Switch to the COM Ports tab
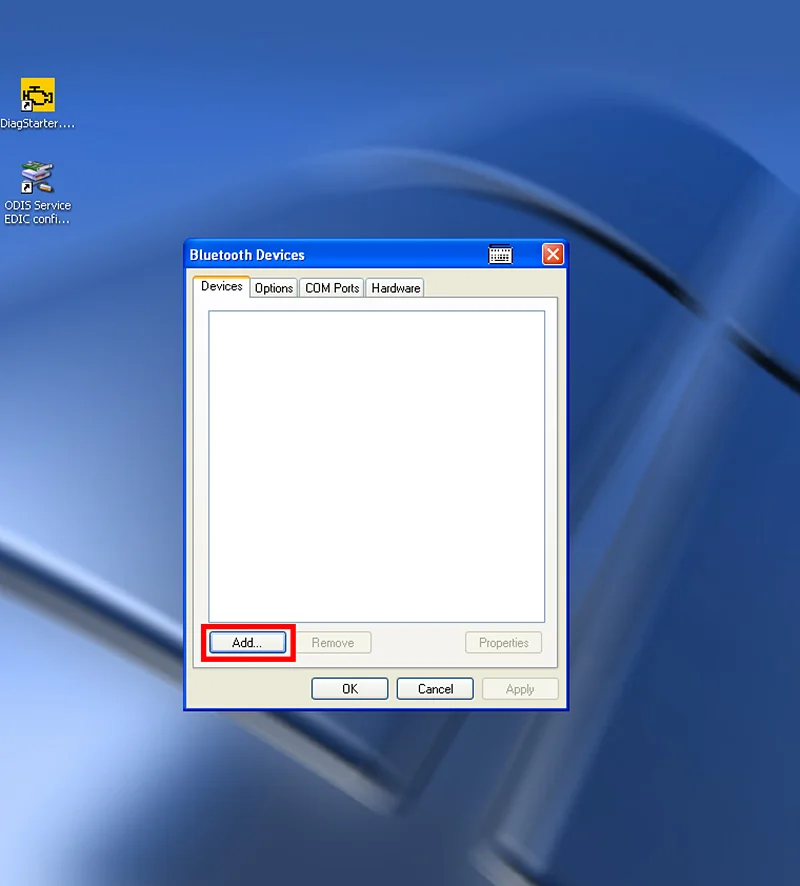 [332, 288]
